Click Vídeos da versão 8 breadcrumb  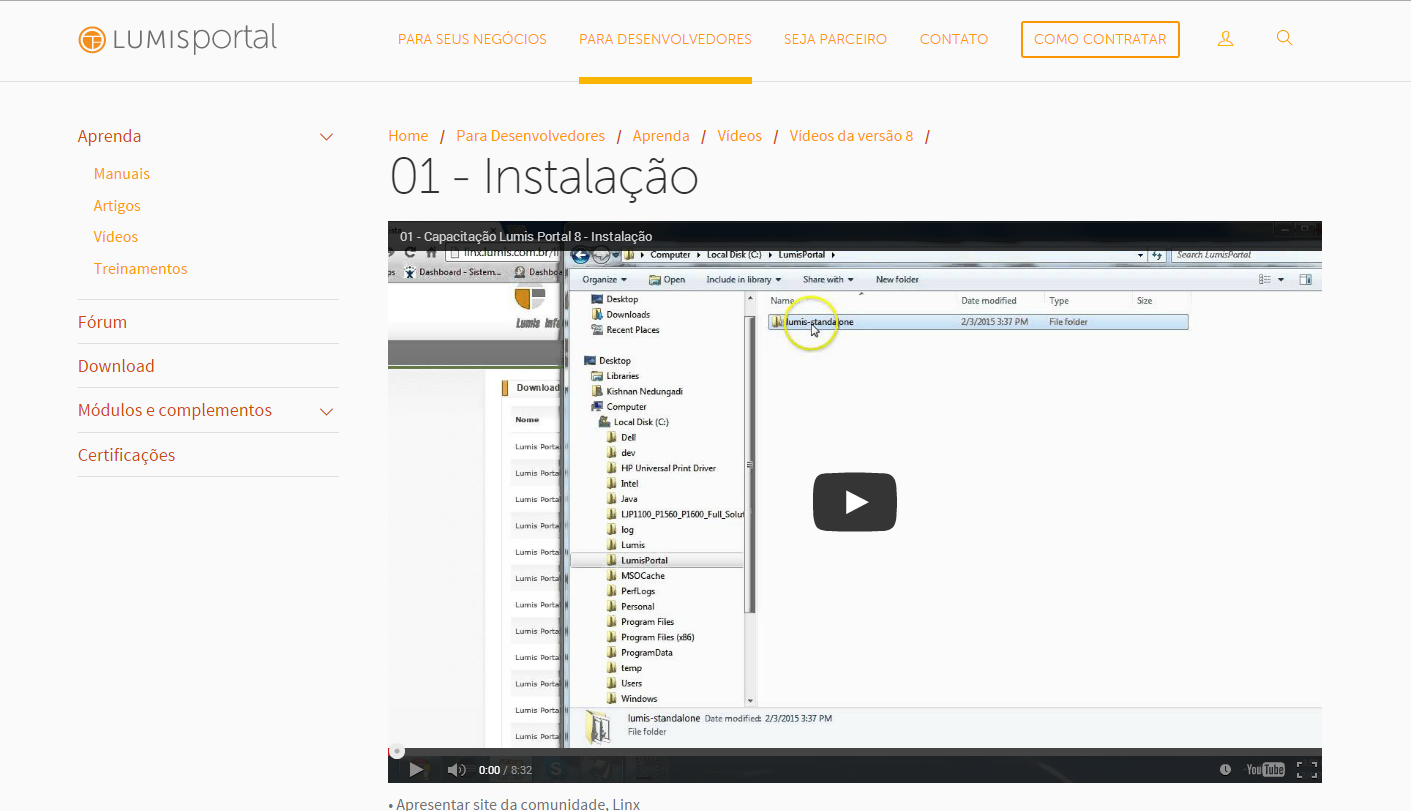[x=851, y=136]
